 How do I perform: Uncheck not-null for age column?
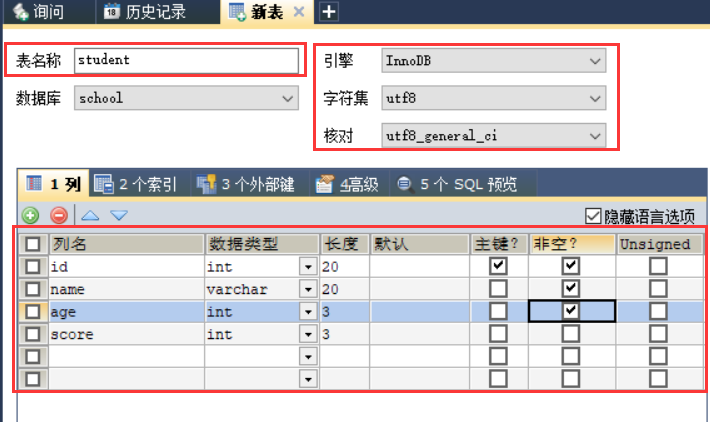pos(571,311)
